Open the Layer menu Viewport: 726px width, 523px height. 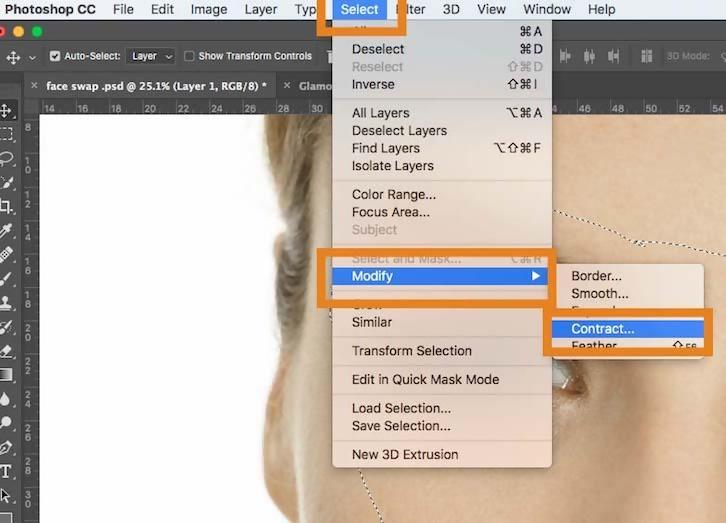(x=261, y=9)
